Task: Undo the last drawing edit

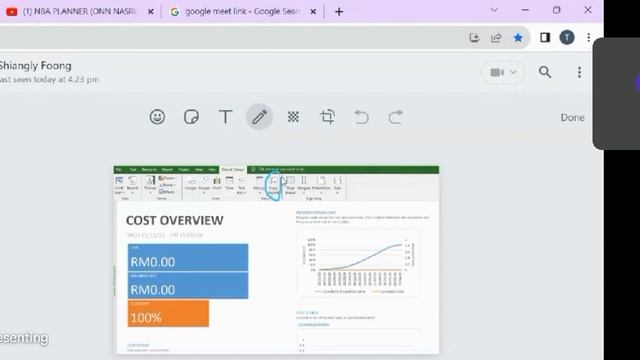Action: (361, 117)
